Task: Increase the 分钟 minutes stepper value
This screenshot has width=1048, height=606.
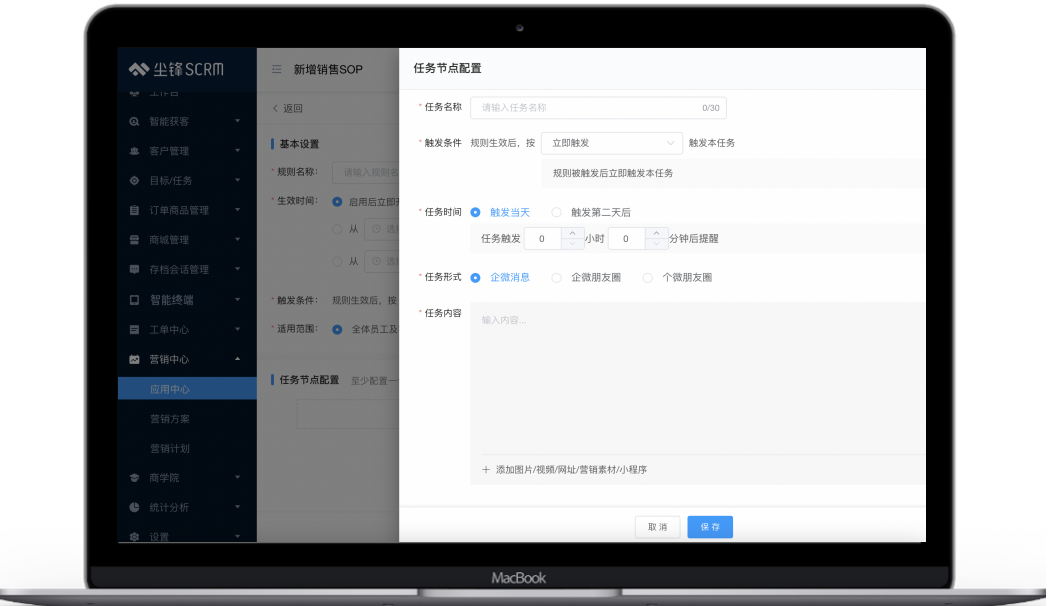Action: (656, 233)
